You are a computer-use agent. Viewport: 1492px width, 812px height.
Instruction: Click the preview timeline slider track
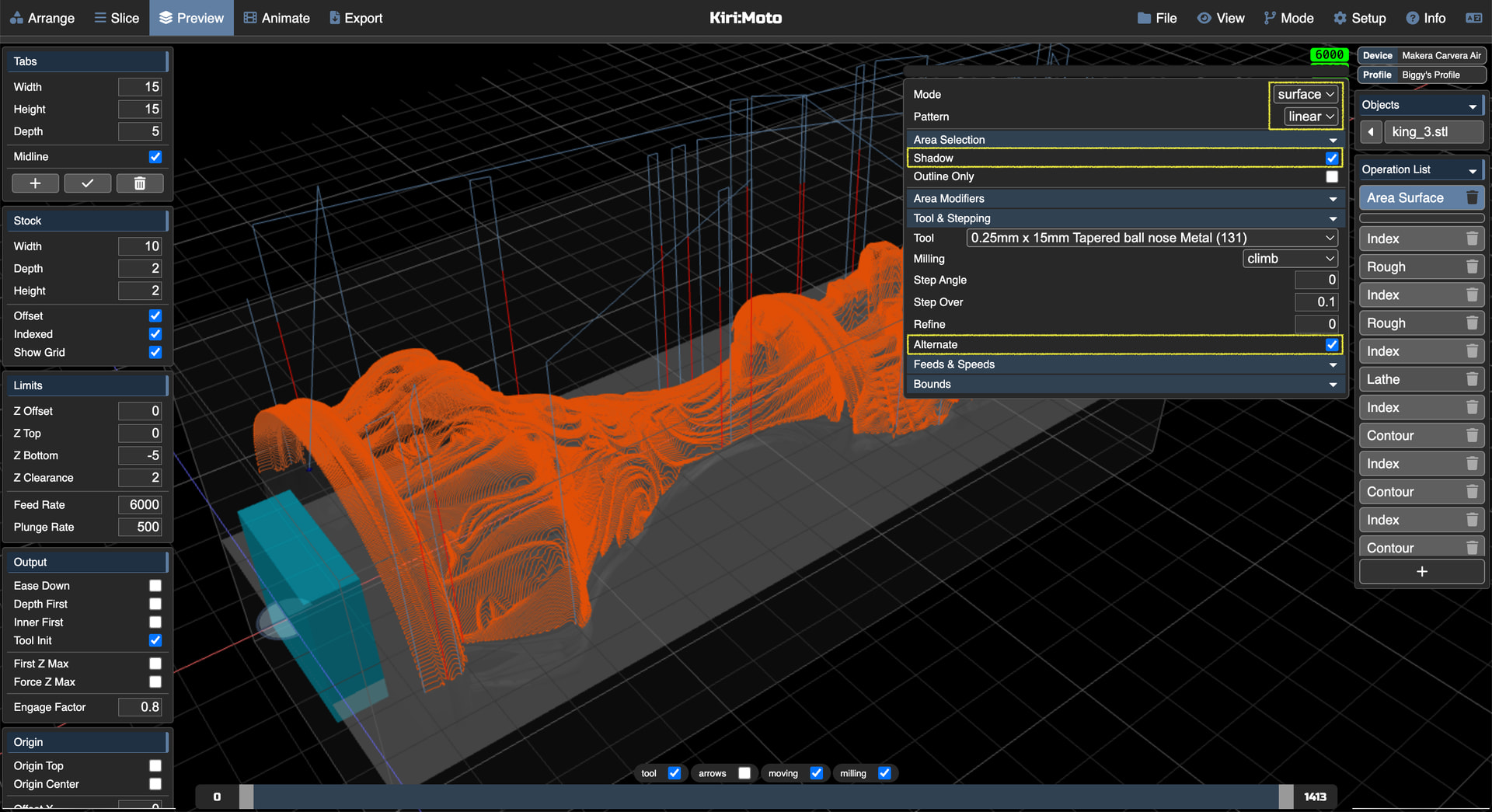coord(765,796)
